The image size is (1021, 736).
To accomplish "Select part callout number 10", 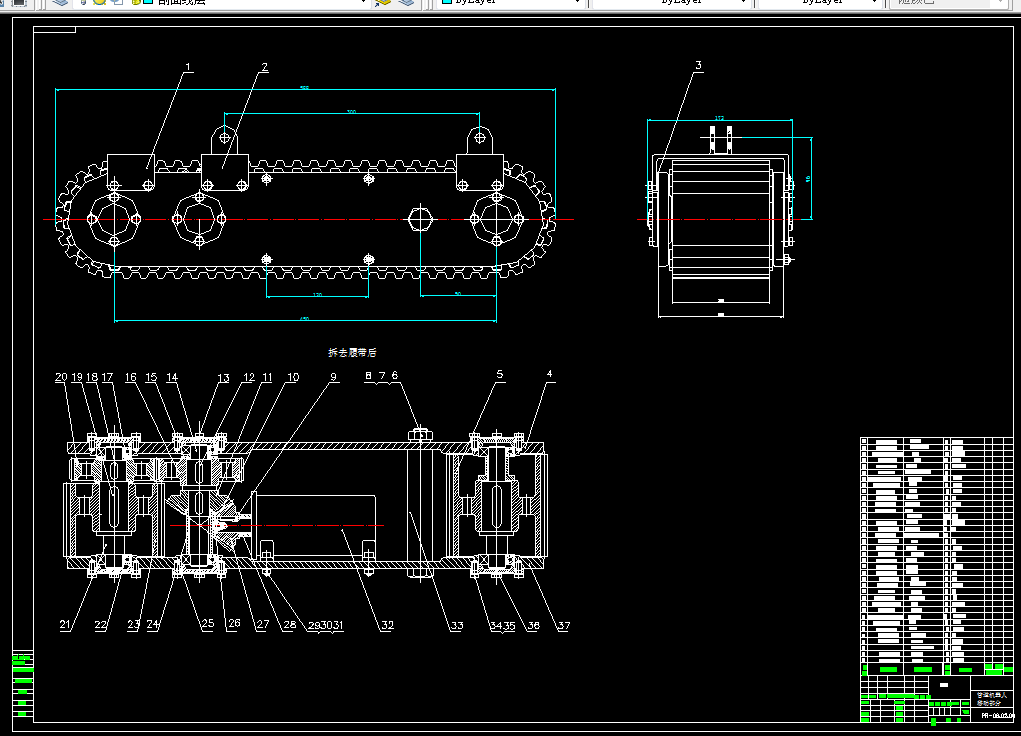I will pos(293,377).
